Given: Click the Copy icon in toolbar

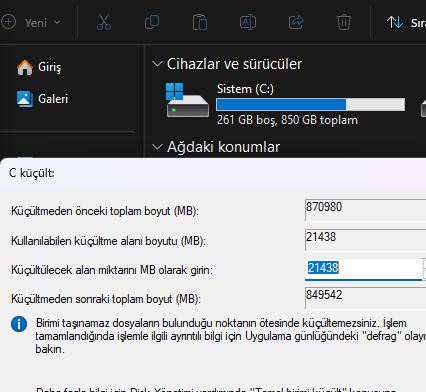Looking at the screenshot, I should pyautogui.click(x=152, y=22).
